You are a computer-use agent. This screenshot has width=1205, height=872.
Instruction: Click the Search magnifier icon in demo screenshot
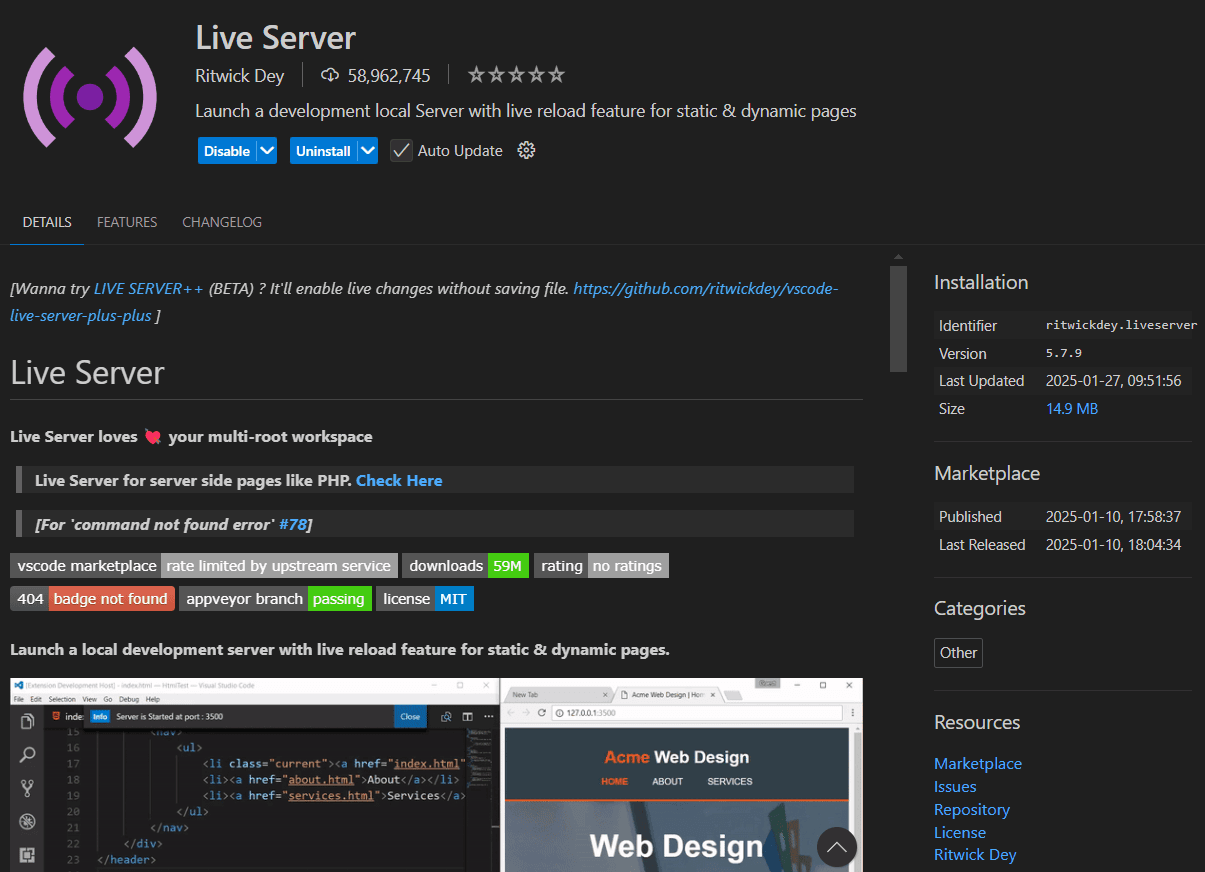pyautogui.click(x=27, y=755)
